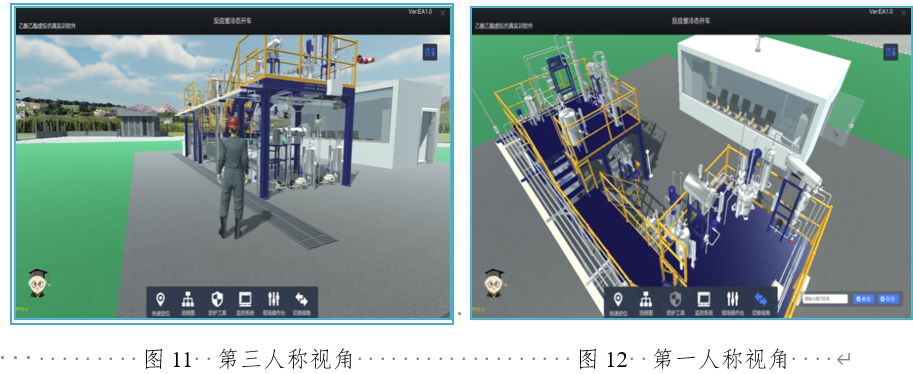This screenshot has height=374, width=913.
Task: Open 监控系统 monitor icon in the left window
Action: tap(245, 303)
